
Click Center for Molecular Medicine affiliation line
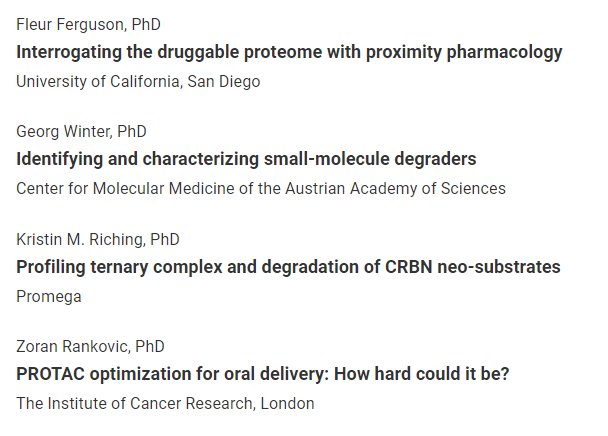click(261, 189)
